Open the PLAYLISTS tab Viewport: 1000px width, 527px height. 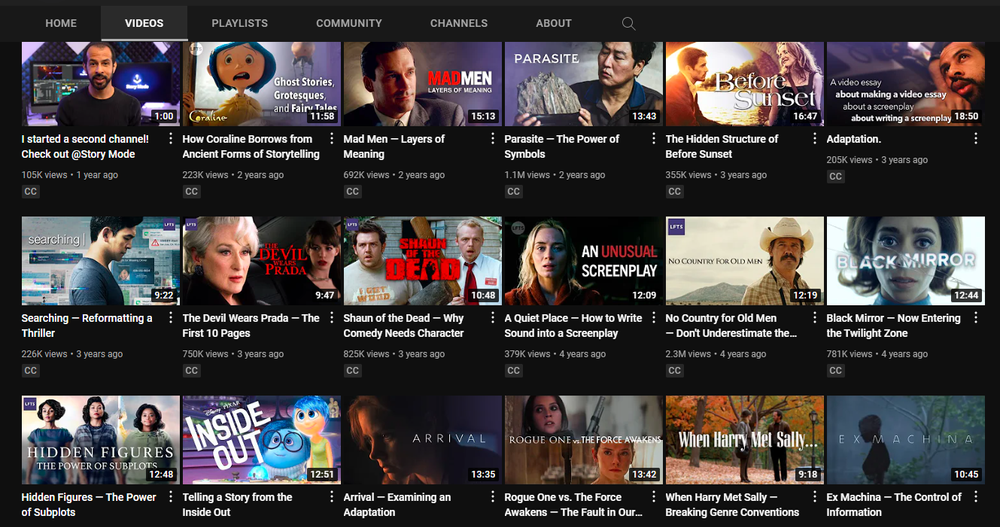(240, 23)
